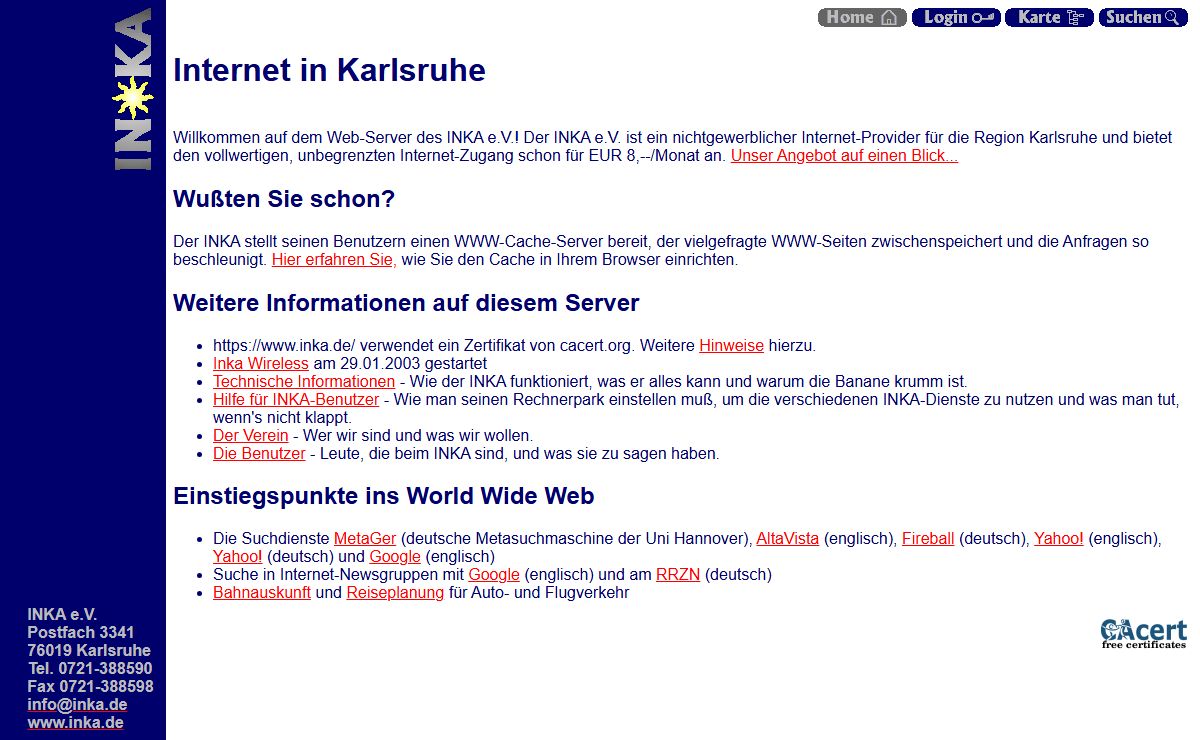The width and height of the screenshot is (1200, 740).
Task: Open the Inka Wireless link
Action: [x=261, y=364]
